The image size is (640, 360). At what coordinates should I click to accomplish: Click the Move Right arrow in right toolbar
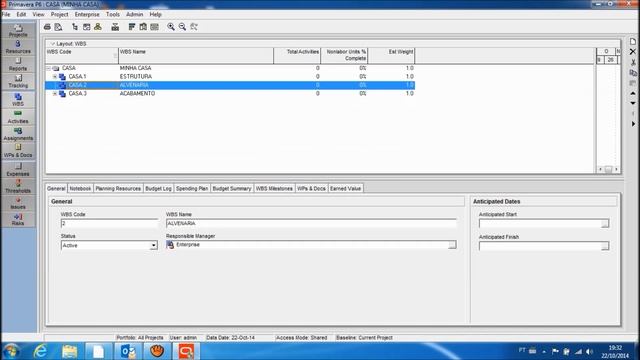(633, 124)
